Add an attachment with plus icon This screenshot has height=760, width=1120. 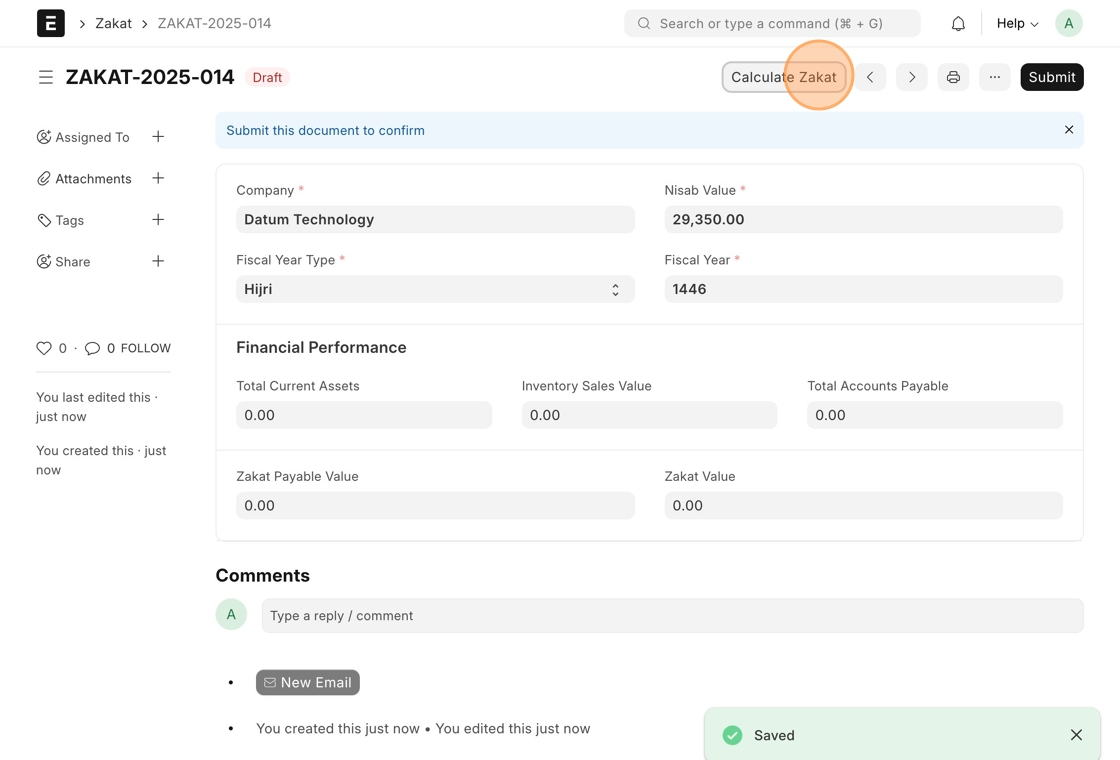[x=158, y=178]
